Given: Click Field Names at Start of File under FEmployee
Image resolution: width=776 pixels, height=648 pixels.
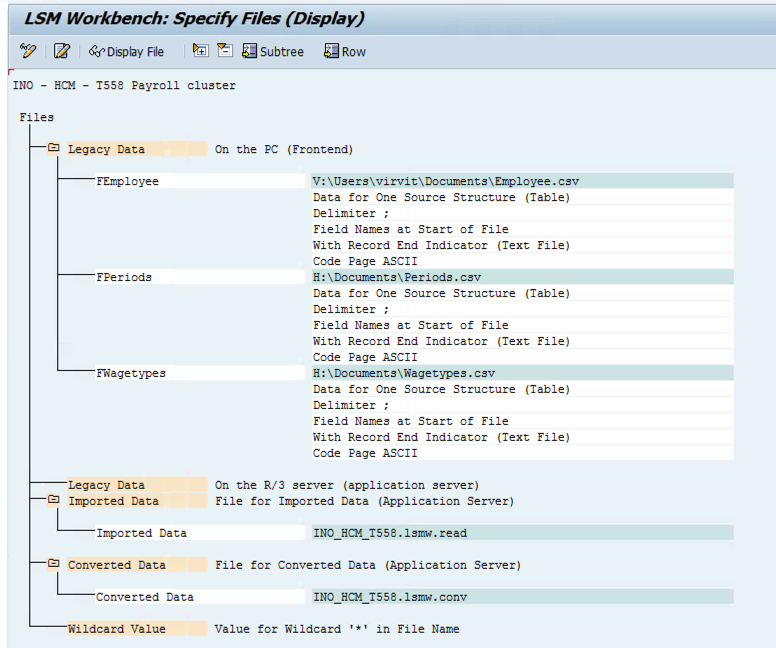Looking at the screenshot, I should [x=523, y=229].
